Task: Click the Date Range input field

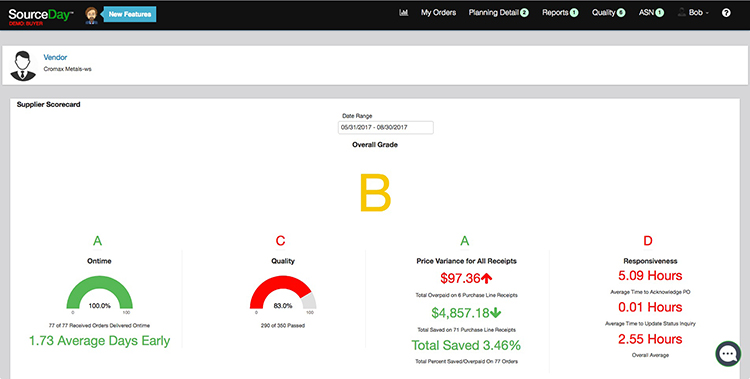Action: point(386,127)
